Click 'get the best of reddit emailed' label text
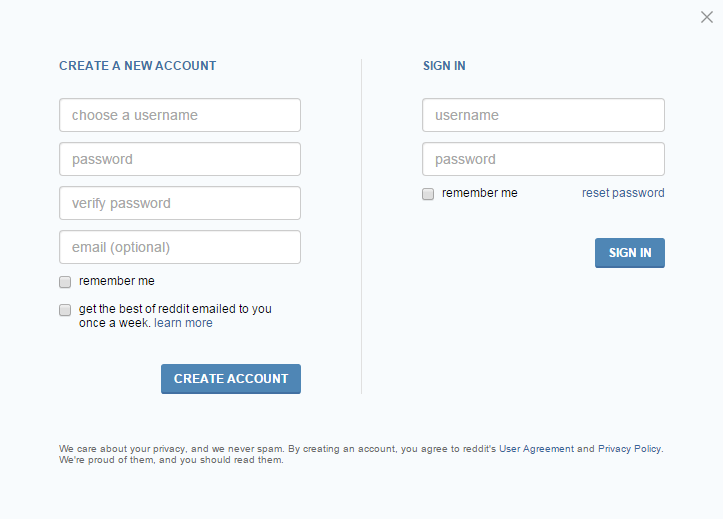 click(x=175, y=309)
